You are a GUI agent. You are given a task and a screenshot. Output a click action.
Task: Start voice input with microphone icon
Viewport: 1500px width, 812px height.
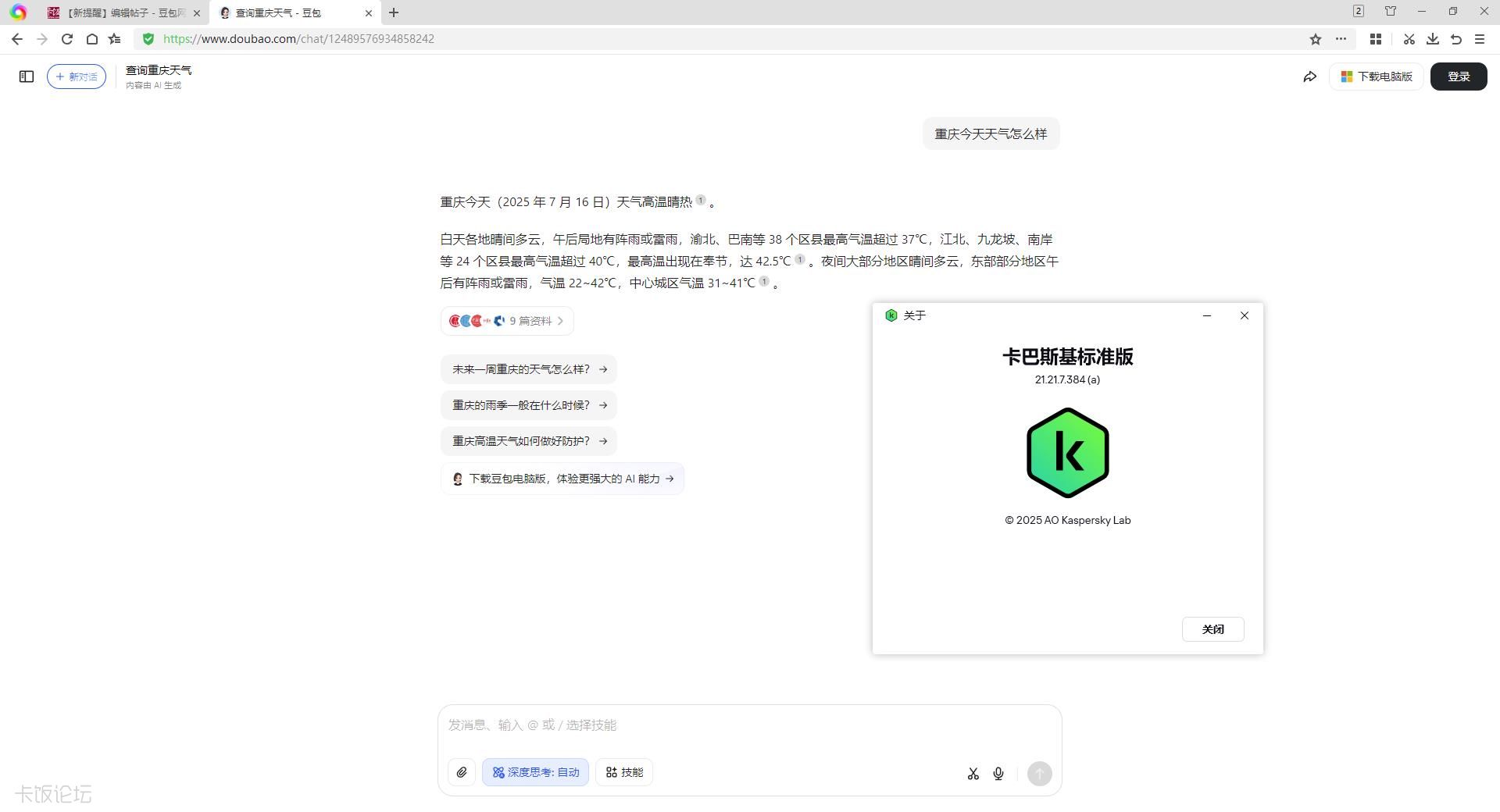[x=998, y=774]
